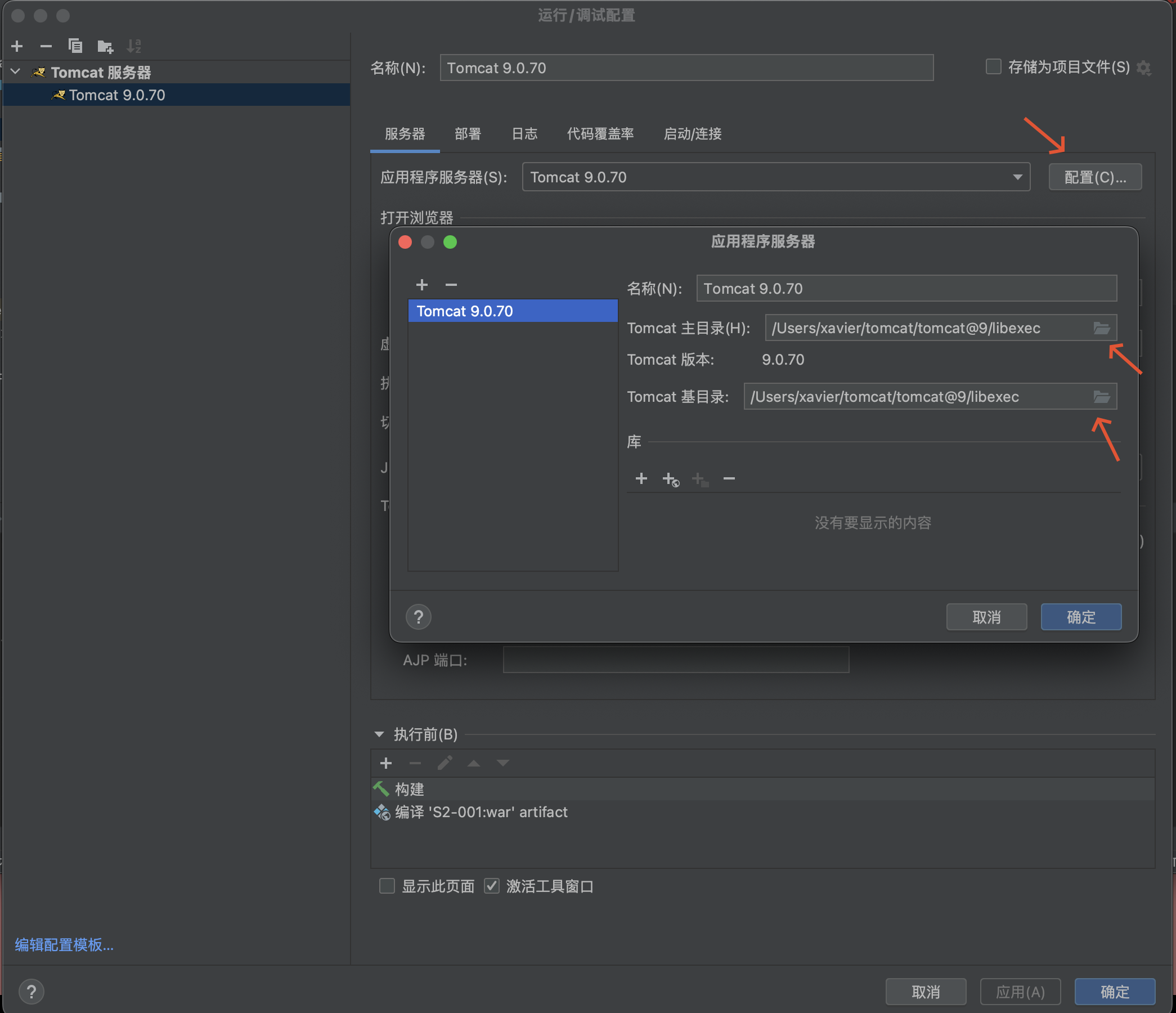Move before-launch task down arrow

tap(503, 763)
